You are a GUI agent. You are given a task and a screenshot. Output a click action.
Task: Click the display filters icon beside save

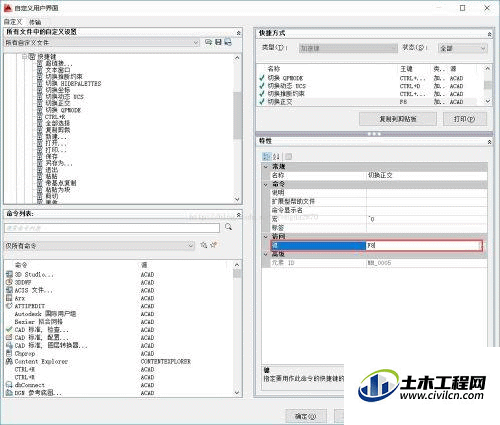coord(228,42)
